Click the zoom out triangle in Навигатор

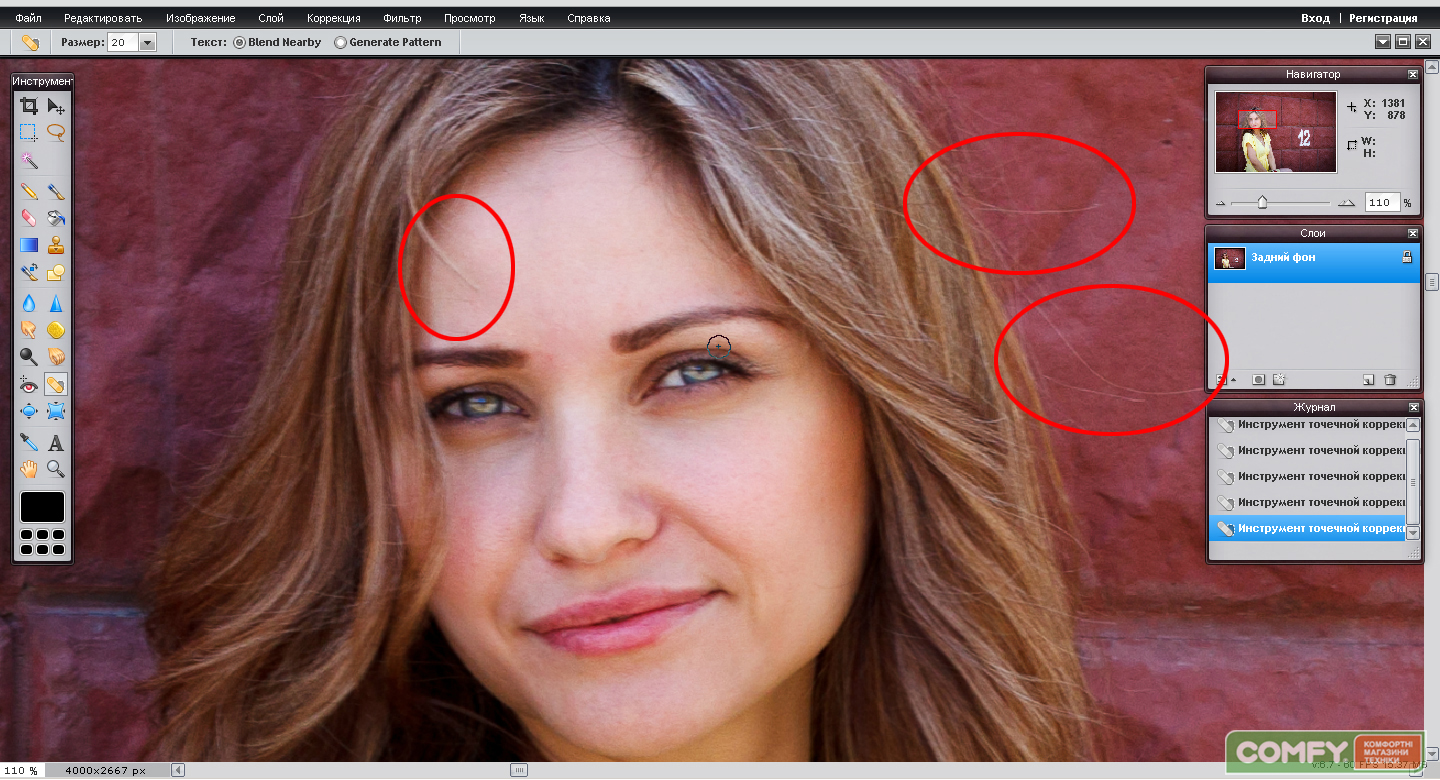pos(1220,203)
